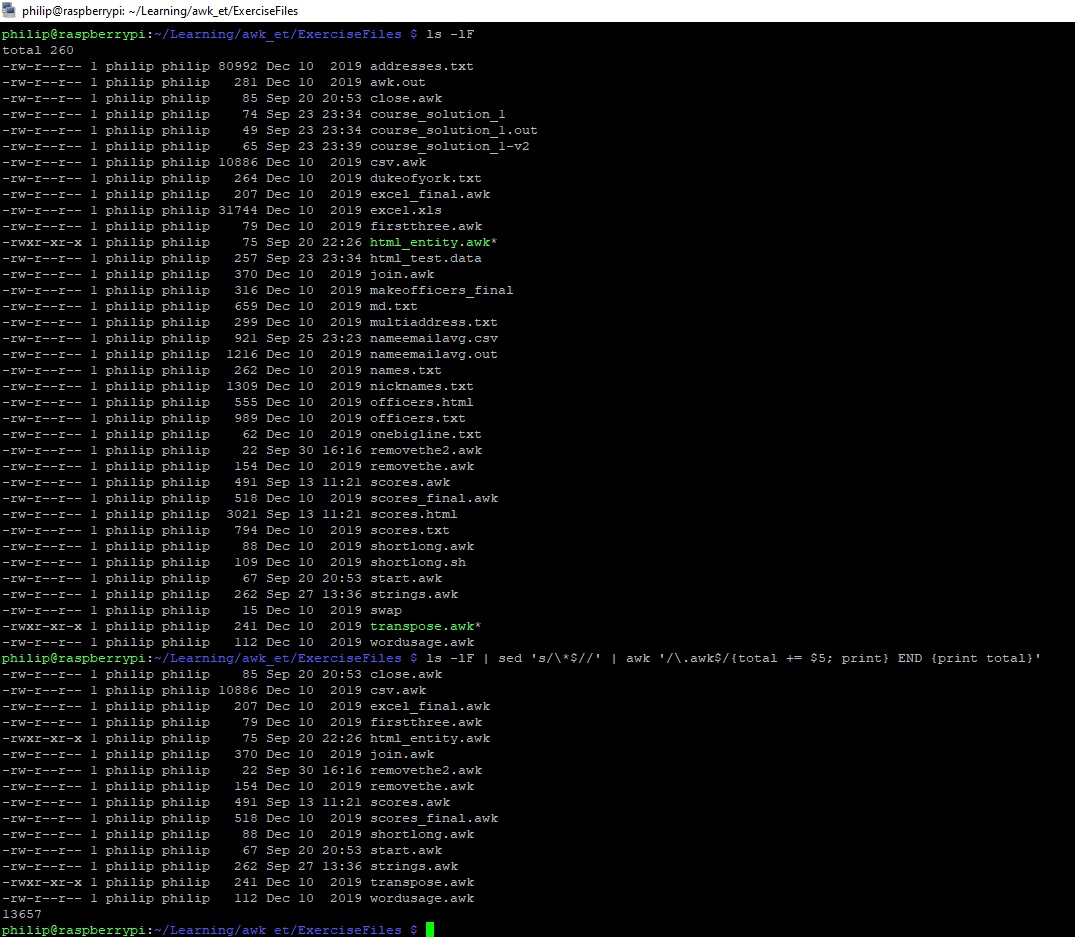Select the filename nameemailavg.csv

434,338
